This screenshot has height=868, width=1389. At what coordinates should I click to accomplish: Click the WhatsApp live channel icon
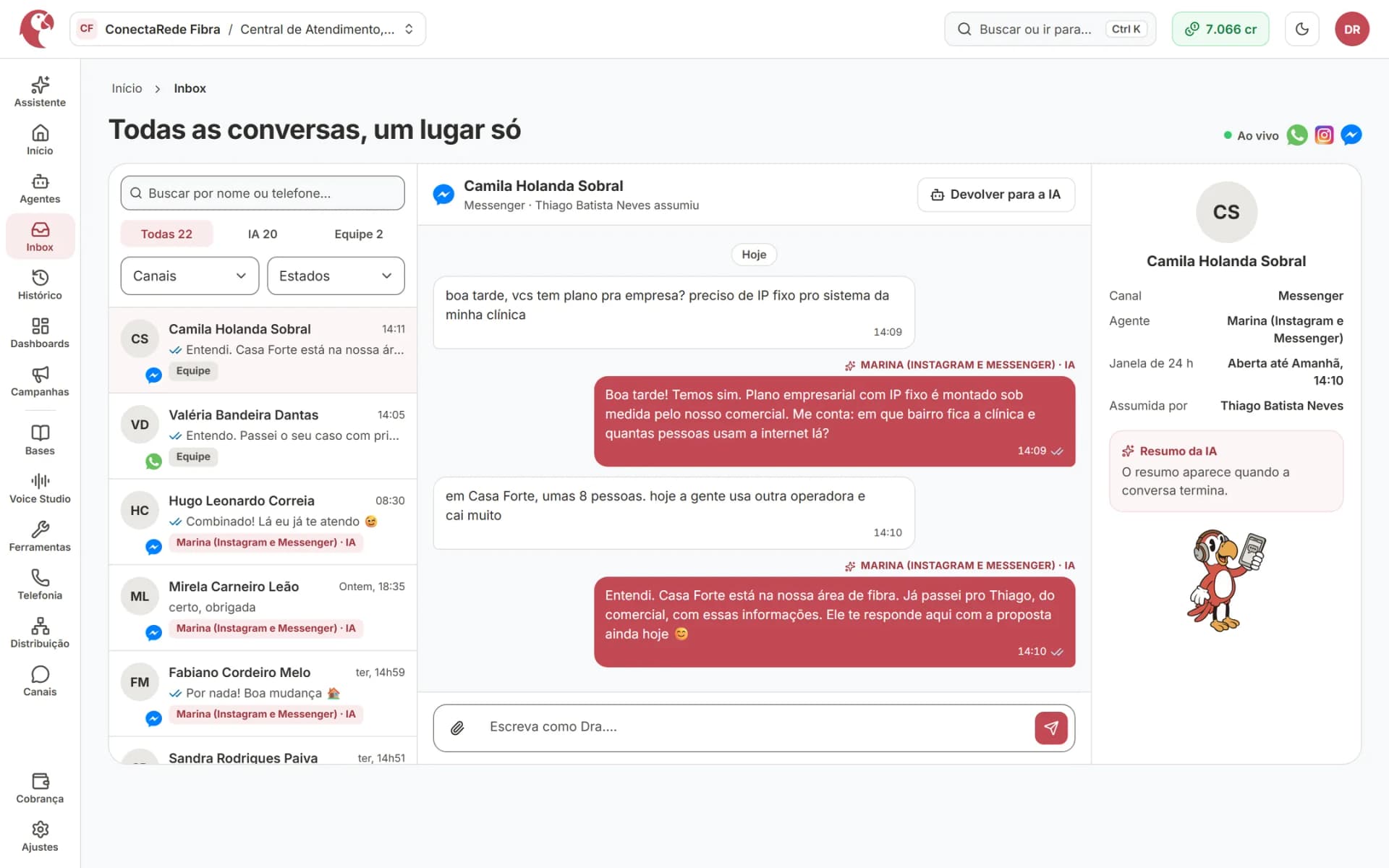[x=1297, y=135]
